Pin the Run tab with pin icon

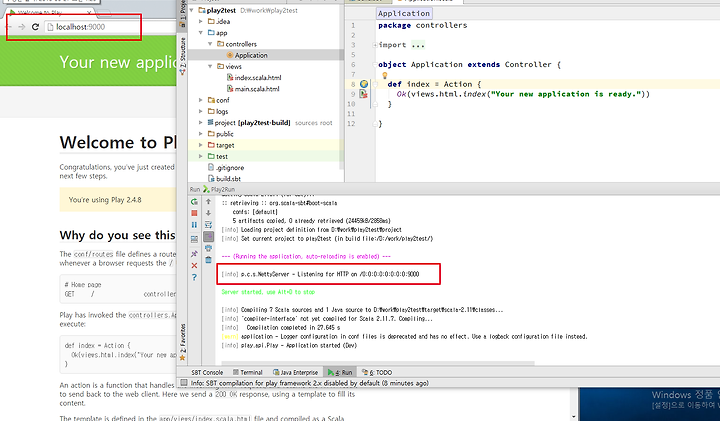[194, 253]
